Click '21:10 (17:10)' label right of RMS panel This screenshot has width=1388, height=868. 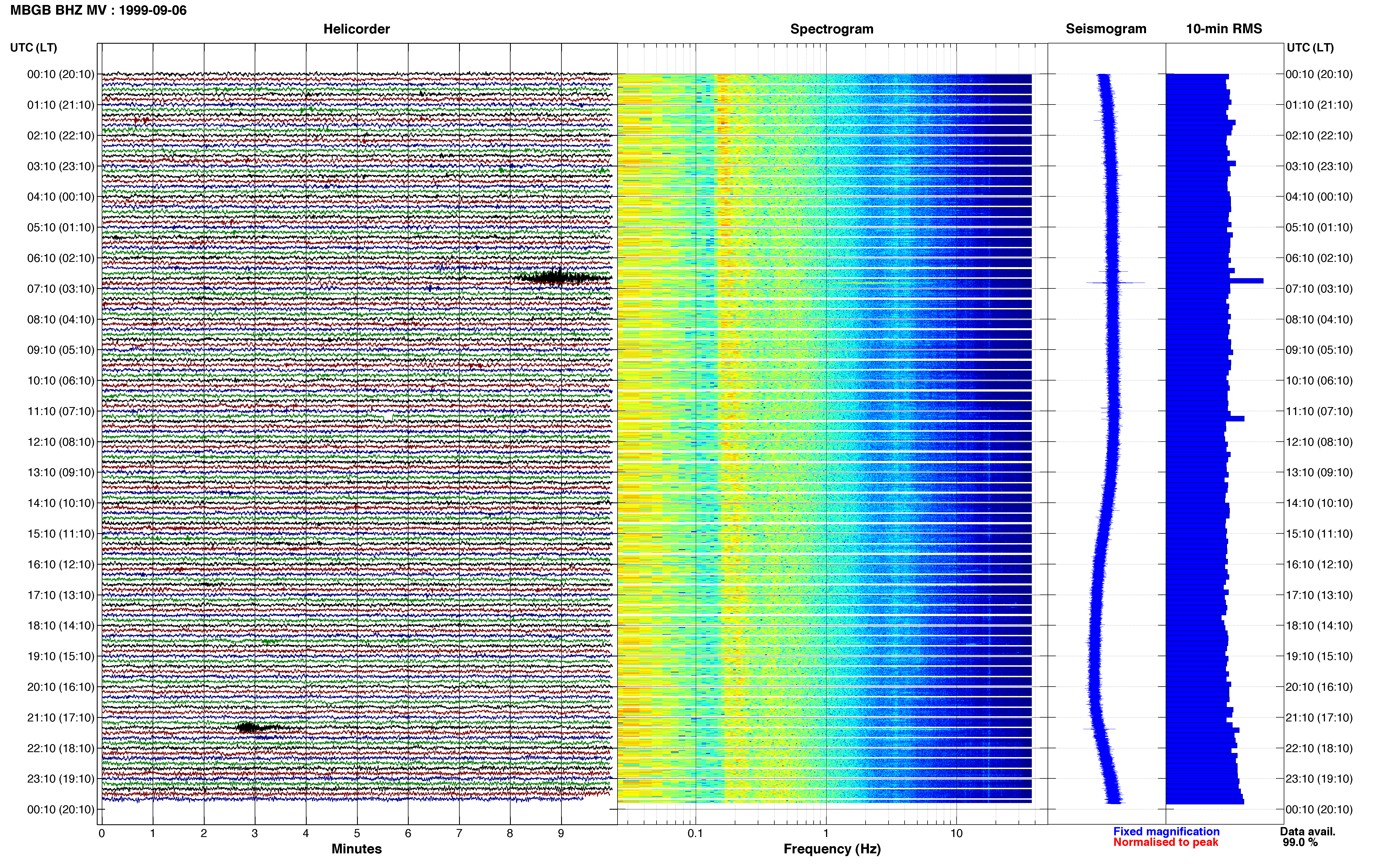coord(1319,718)
